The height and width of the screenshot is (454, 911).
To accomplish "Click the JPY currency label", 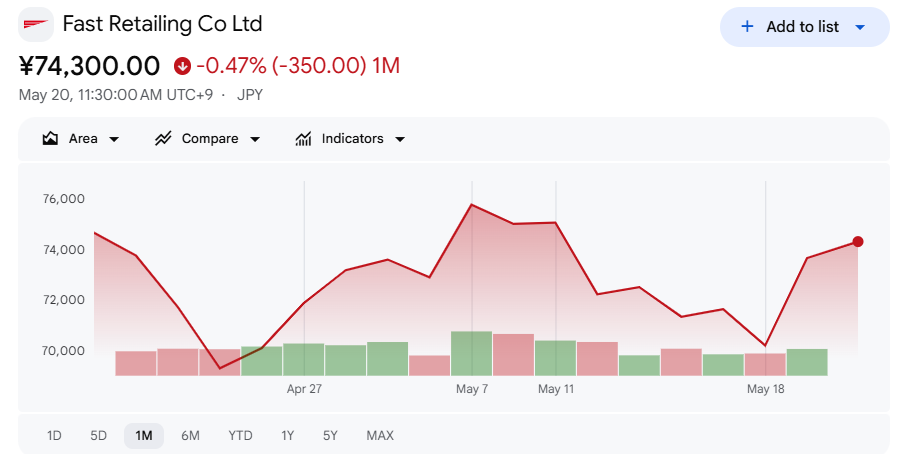I will click(x=250, y=95).
